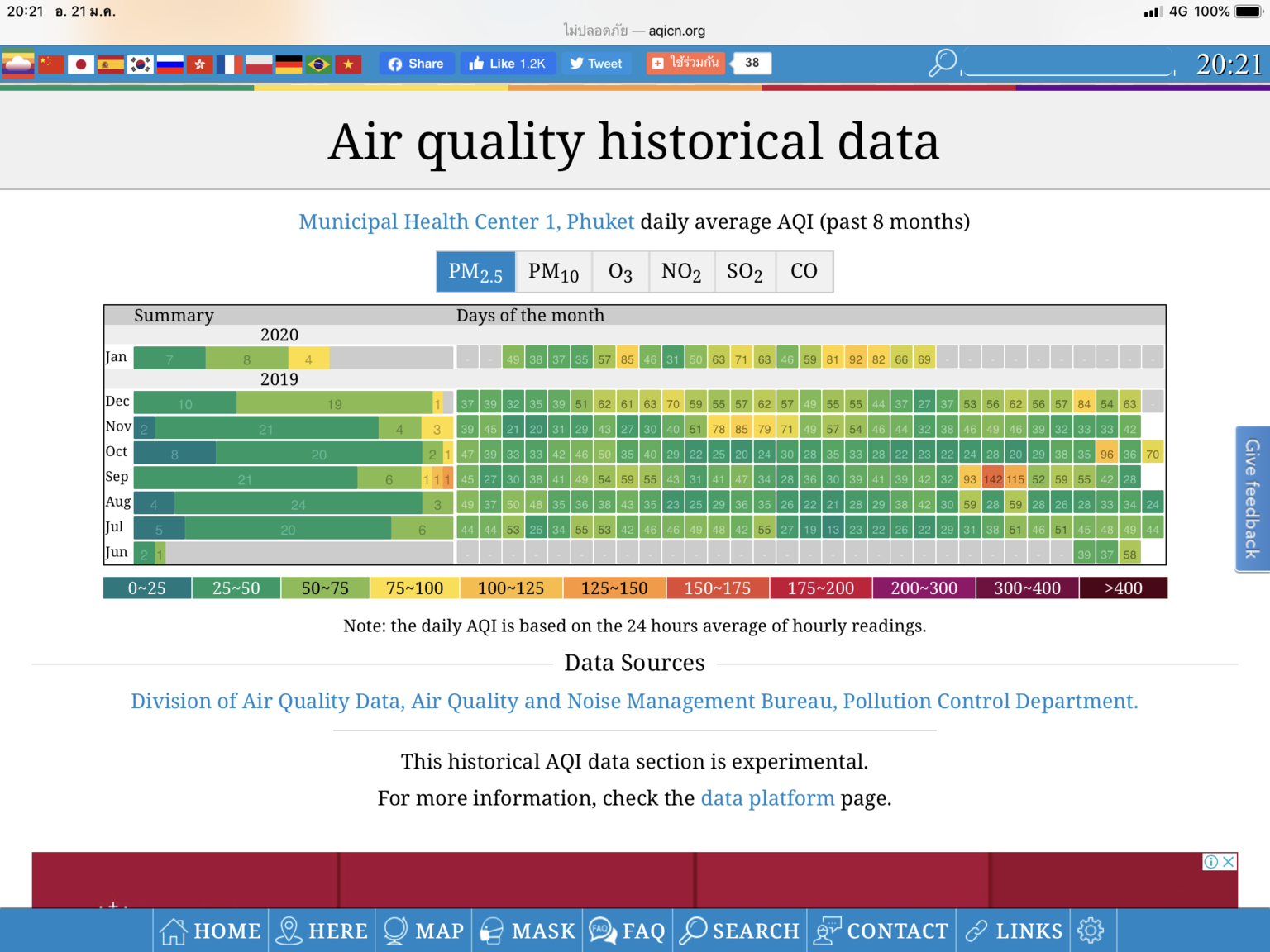
Task: Select the O3 pollutant tab
Action: [620, 272]
